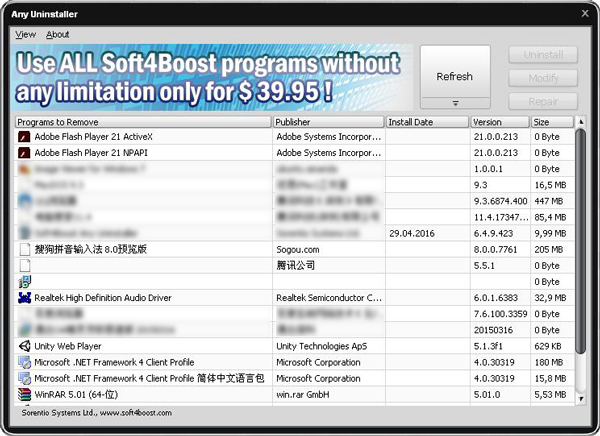Screen dimensions: 600x436
Task: Click version 20150316 cell
Action: pos(500,330)
